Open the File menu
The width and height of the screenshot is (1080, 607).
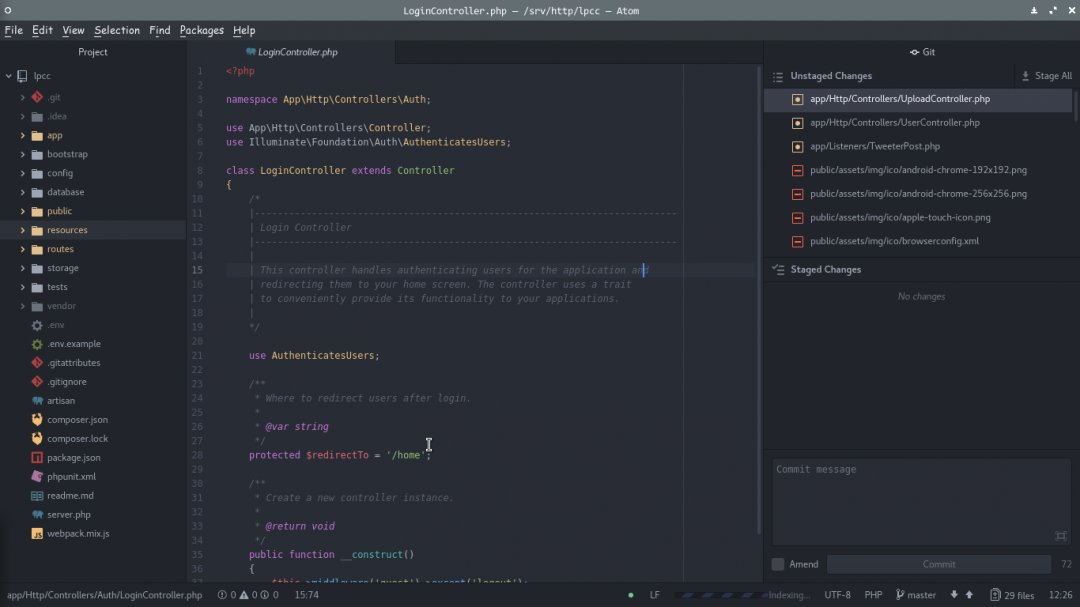pos(13,30)
